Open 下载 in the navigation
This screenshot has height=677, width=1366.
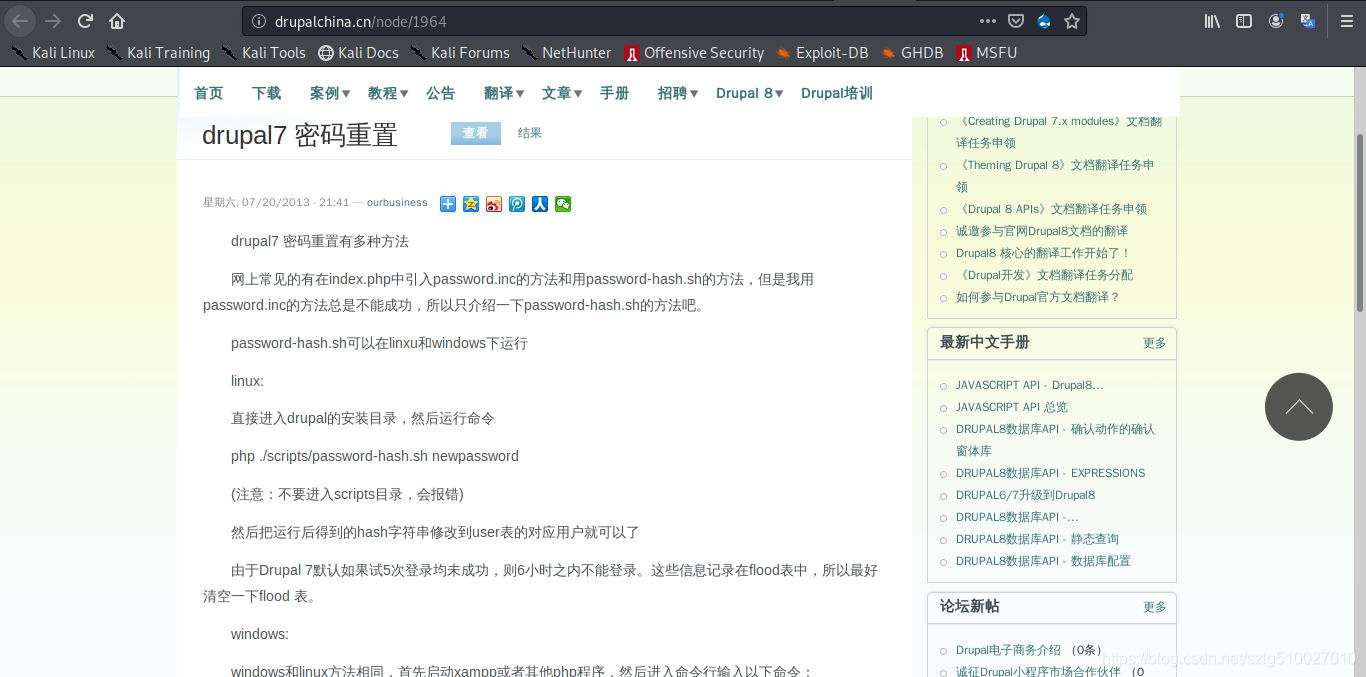point(266,93)
